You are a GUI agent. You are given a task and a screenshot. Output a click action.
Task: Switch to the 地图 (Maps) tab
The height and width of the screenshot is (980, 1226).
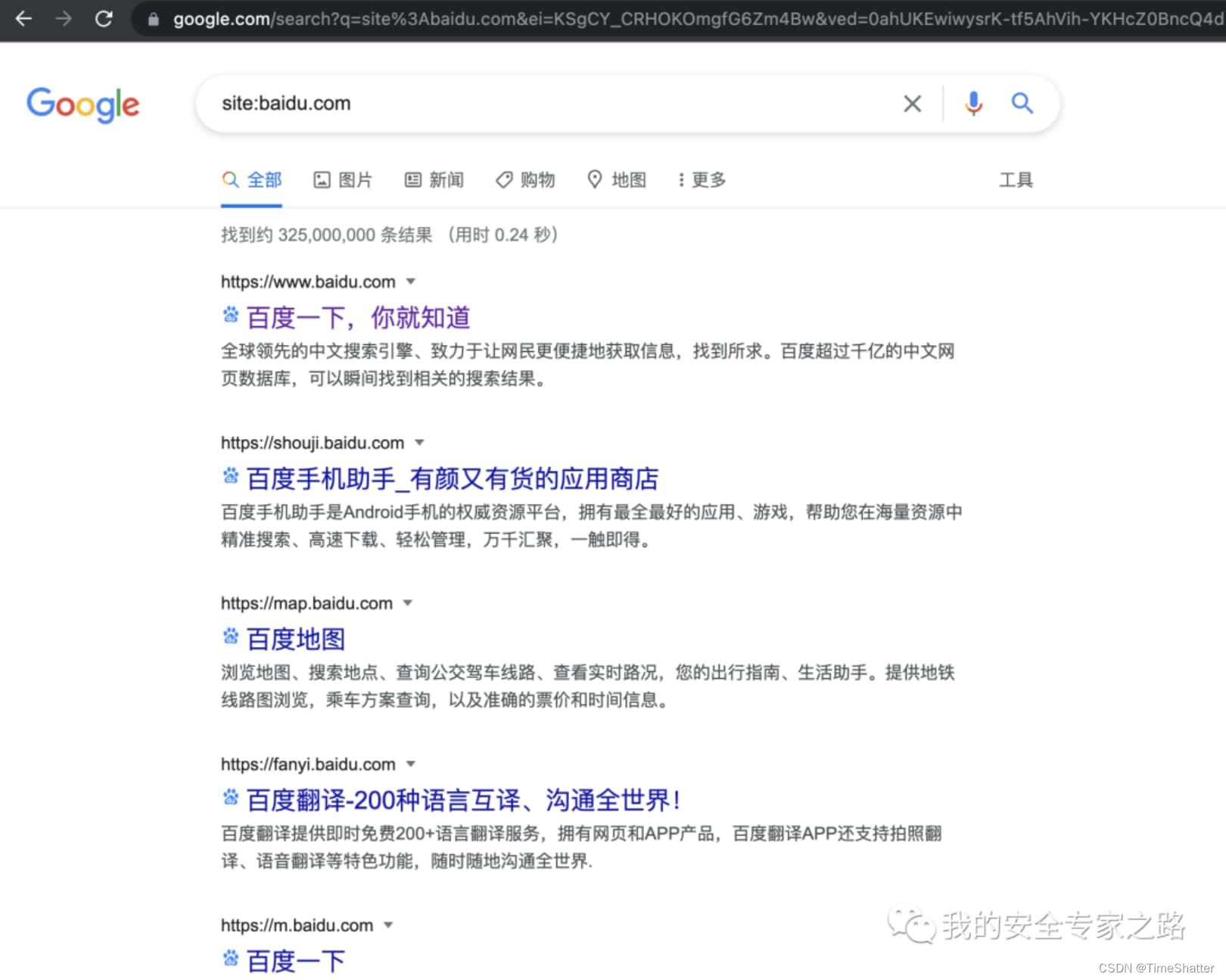click(617, 180)
